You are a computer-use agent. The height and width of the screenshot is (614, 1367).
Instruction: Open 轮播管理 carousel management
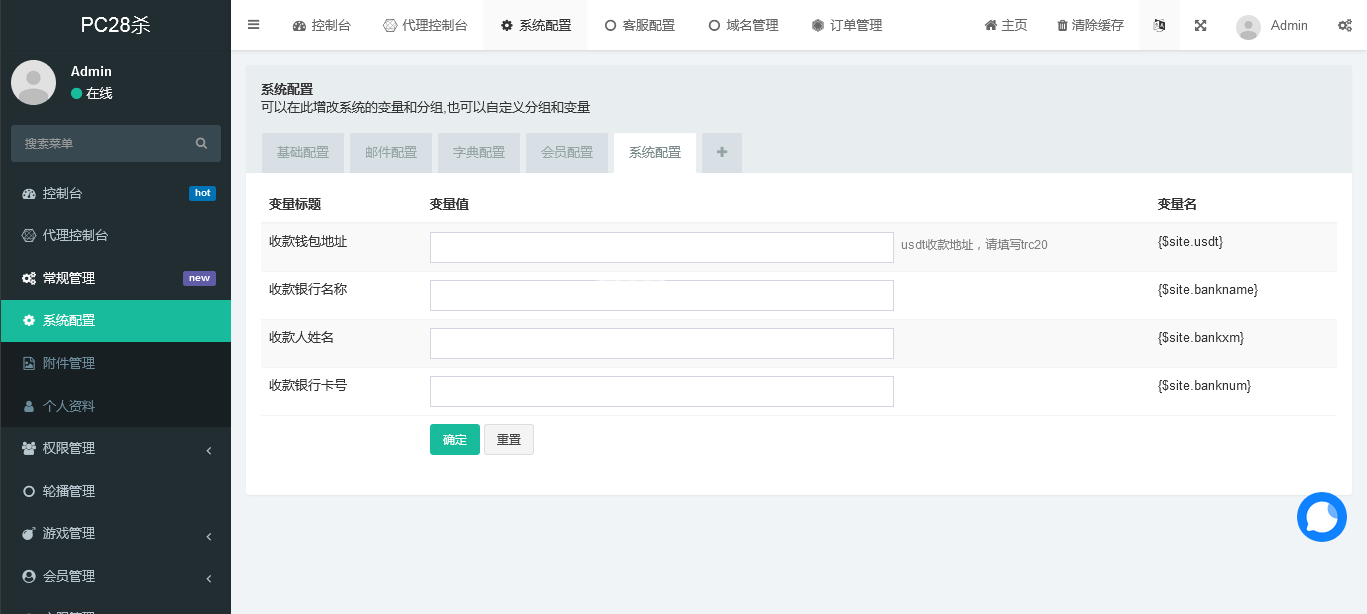point(68,491)
